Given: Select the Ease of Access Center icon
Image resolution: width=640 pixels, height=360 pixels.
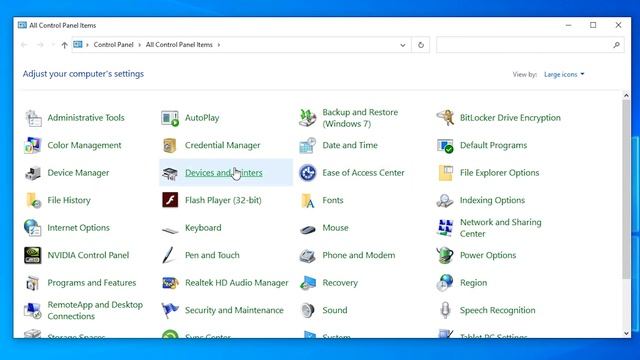Looking at the screenshot, I should tap(307, 173).
